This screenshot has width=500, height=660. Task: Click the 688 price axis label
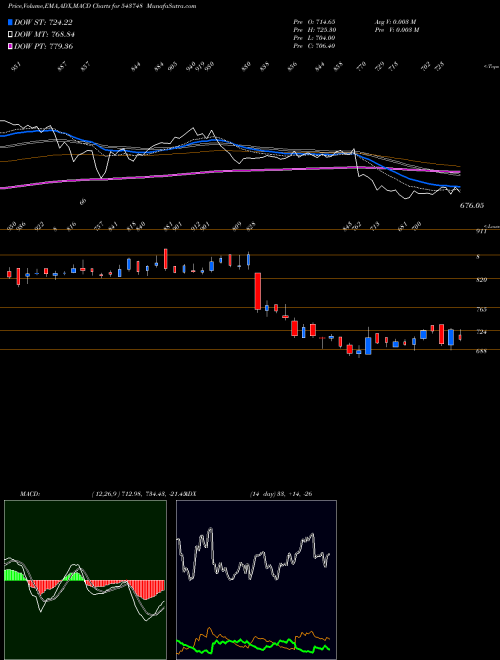click(x=482, y=351)
